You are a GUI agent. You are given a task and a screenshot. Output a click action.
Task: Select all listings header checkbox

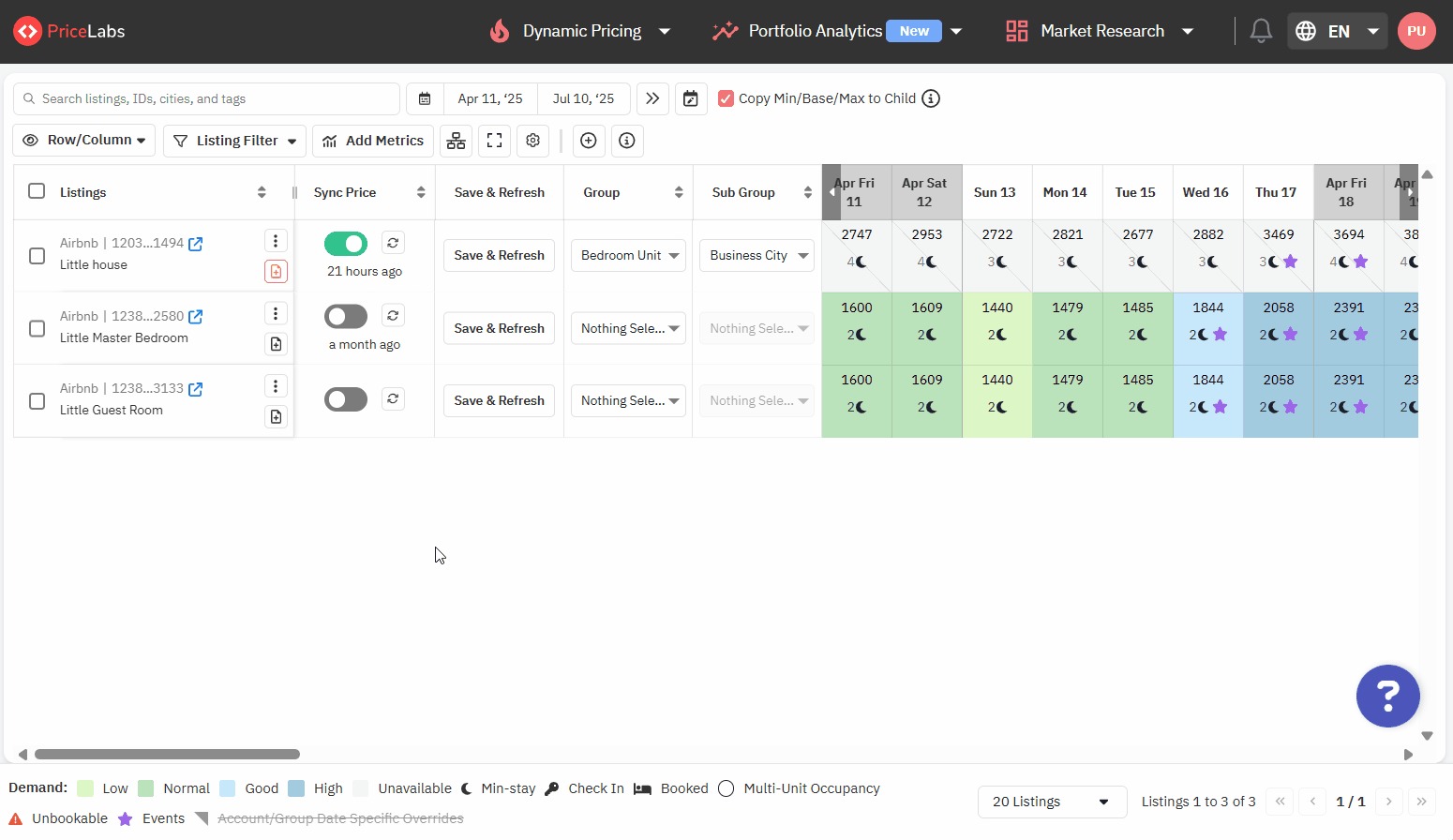[37, 191]
